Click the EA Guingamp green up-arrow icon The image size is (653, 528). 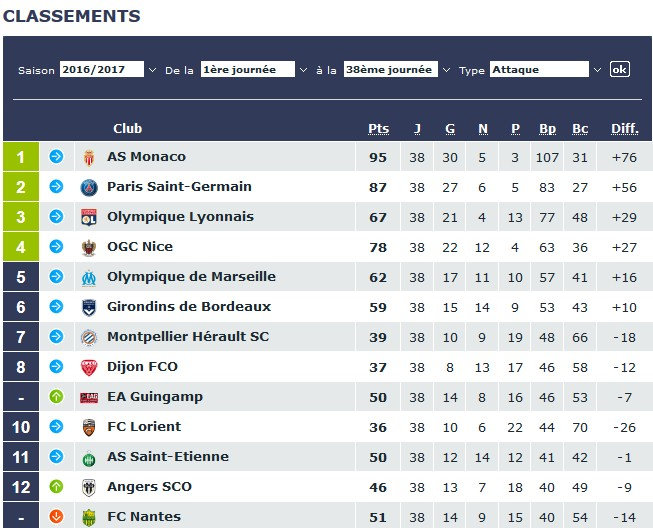point(57,397)
